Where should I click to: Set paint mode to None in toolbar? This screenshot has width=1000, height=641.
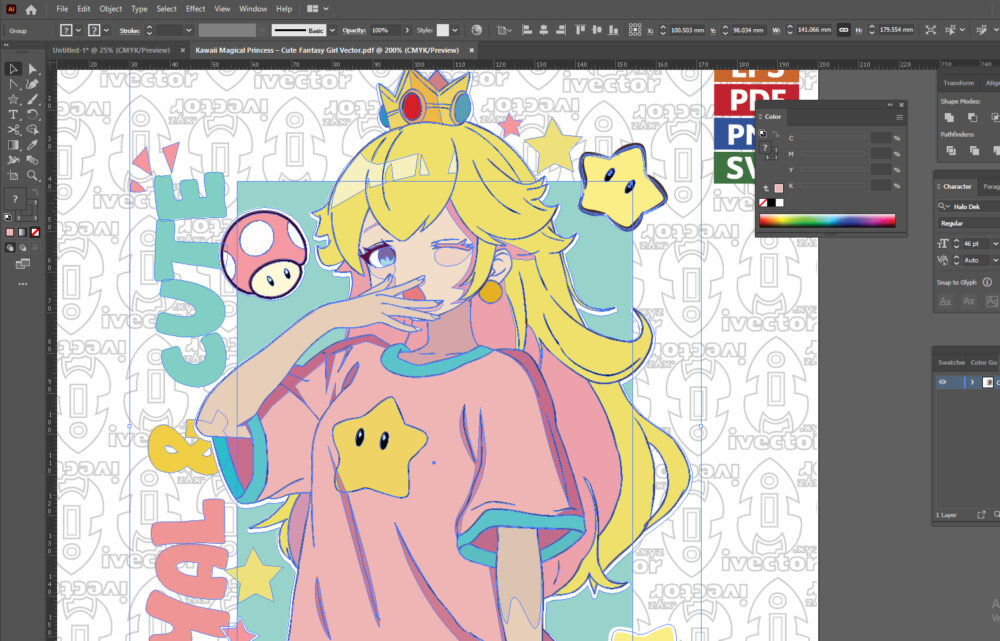pyautogui.click(x=36, y=233)
